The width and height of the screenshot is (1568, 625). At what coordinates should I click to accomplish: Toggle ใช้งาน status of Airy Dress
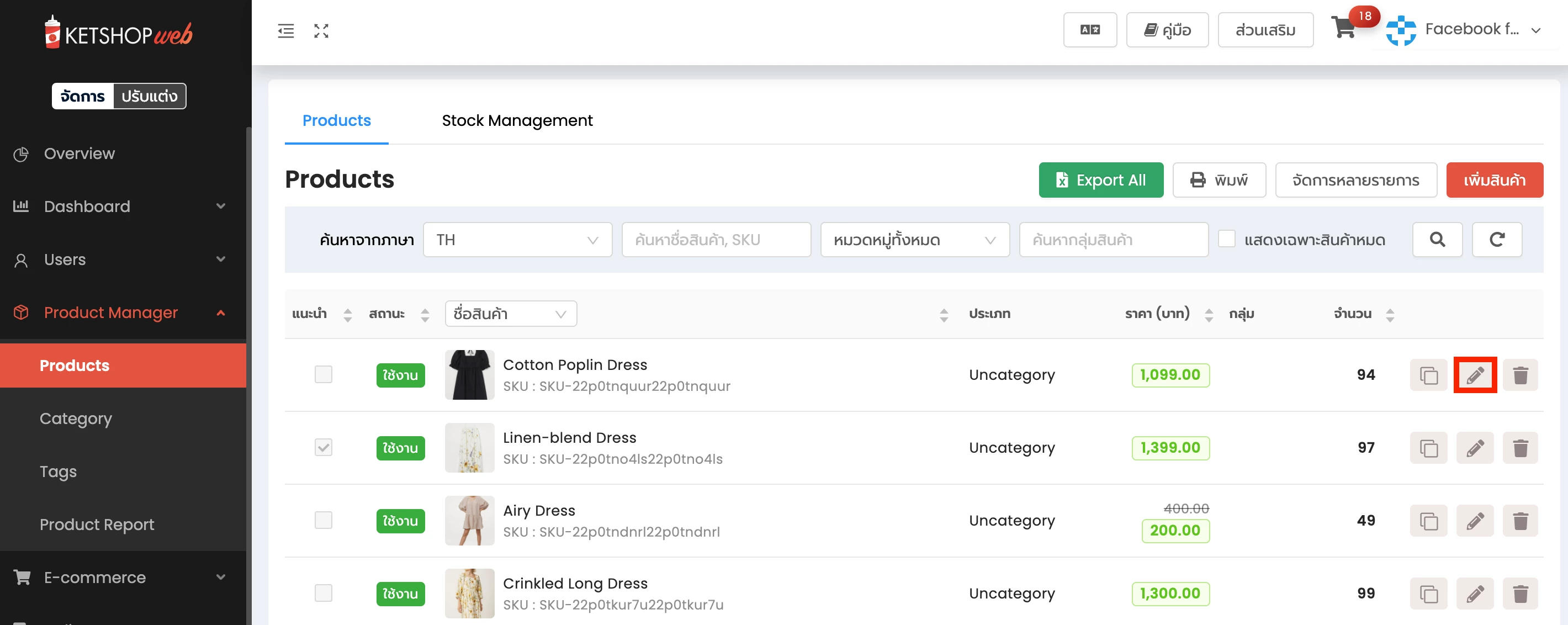(400, 521)
